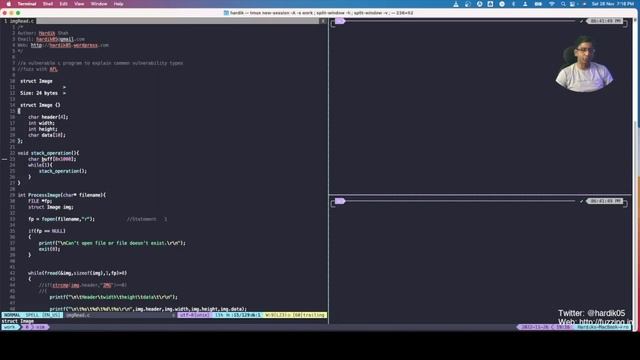Click the 'void stack_operation(){' line
The image size is (640, 360).
click(x=49, y=153)
